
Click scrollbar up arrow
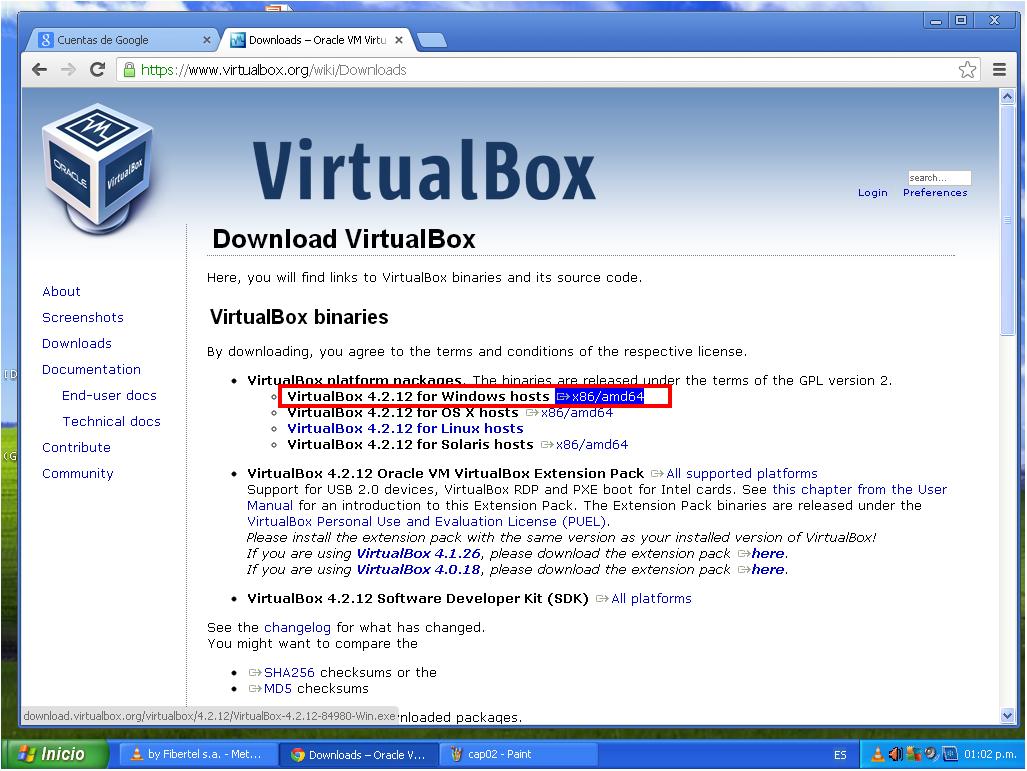tap(1007, 97)
